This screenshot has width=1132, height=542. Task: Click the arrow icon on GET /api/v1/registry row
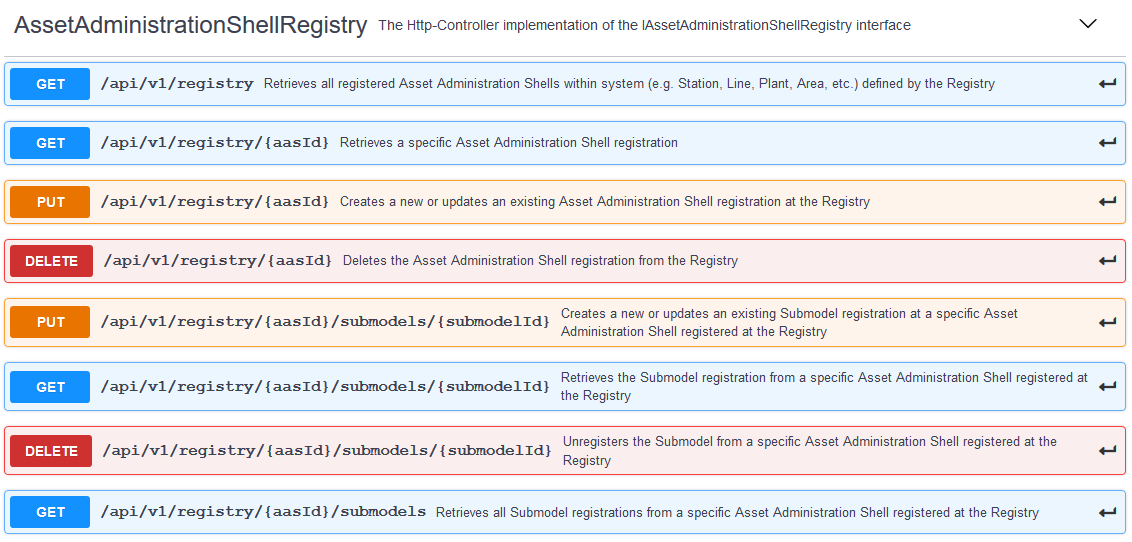(1107, 84)
